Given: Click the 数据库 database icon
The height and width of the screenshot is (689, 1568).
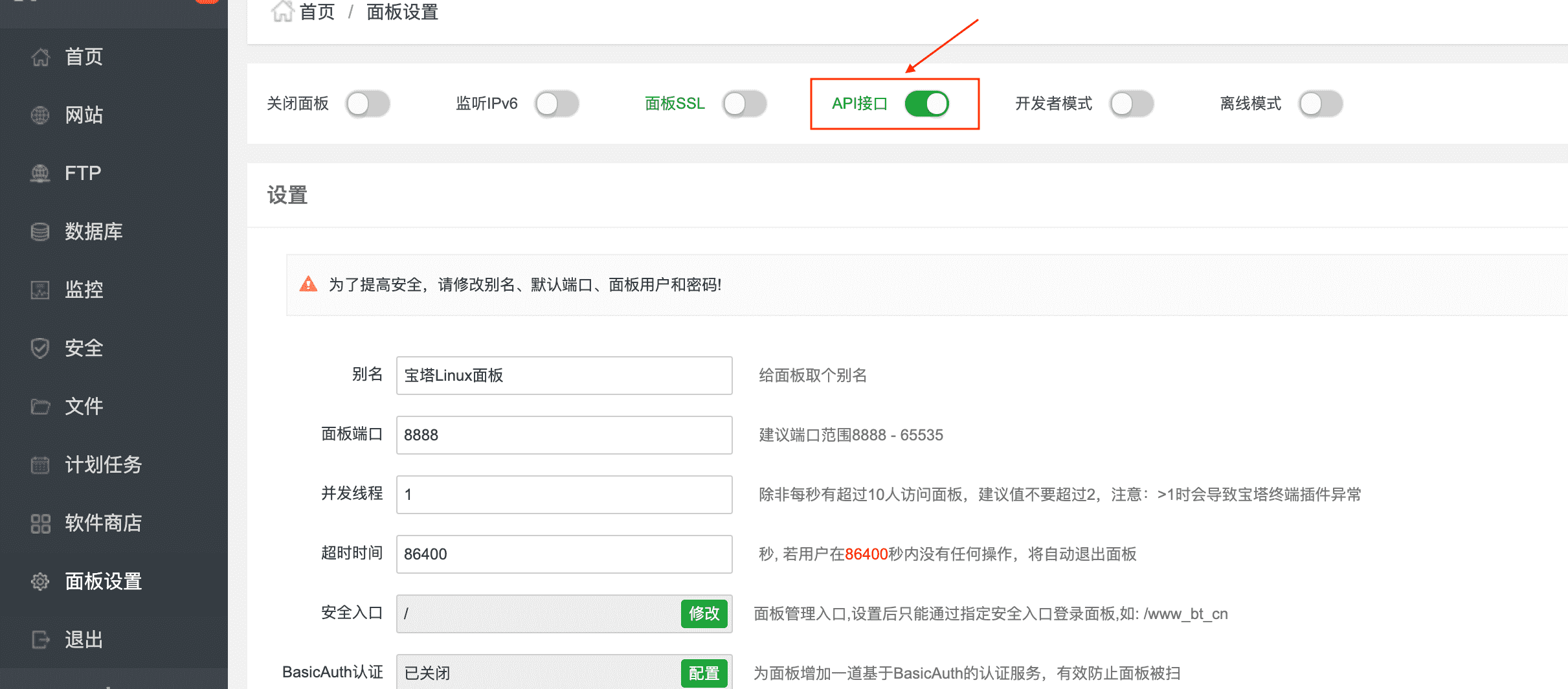Looking at the screenshot, I should (40, 232).
